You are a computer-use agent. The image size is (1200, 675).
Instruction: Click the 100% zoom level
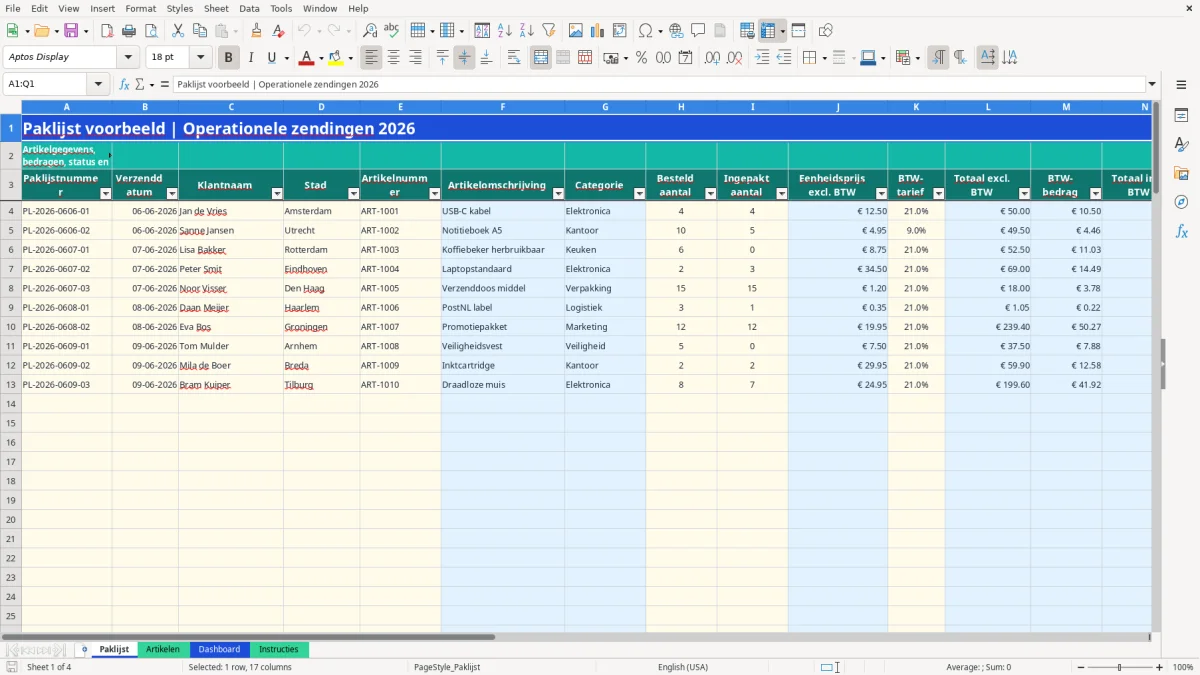1182,667
